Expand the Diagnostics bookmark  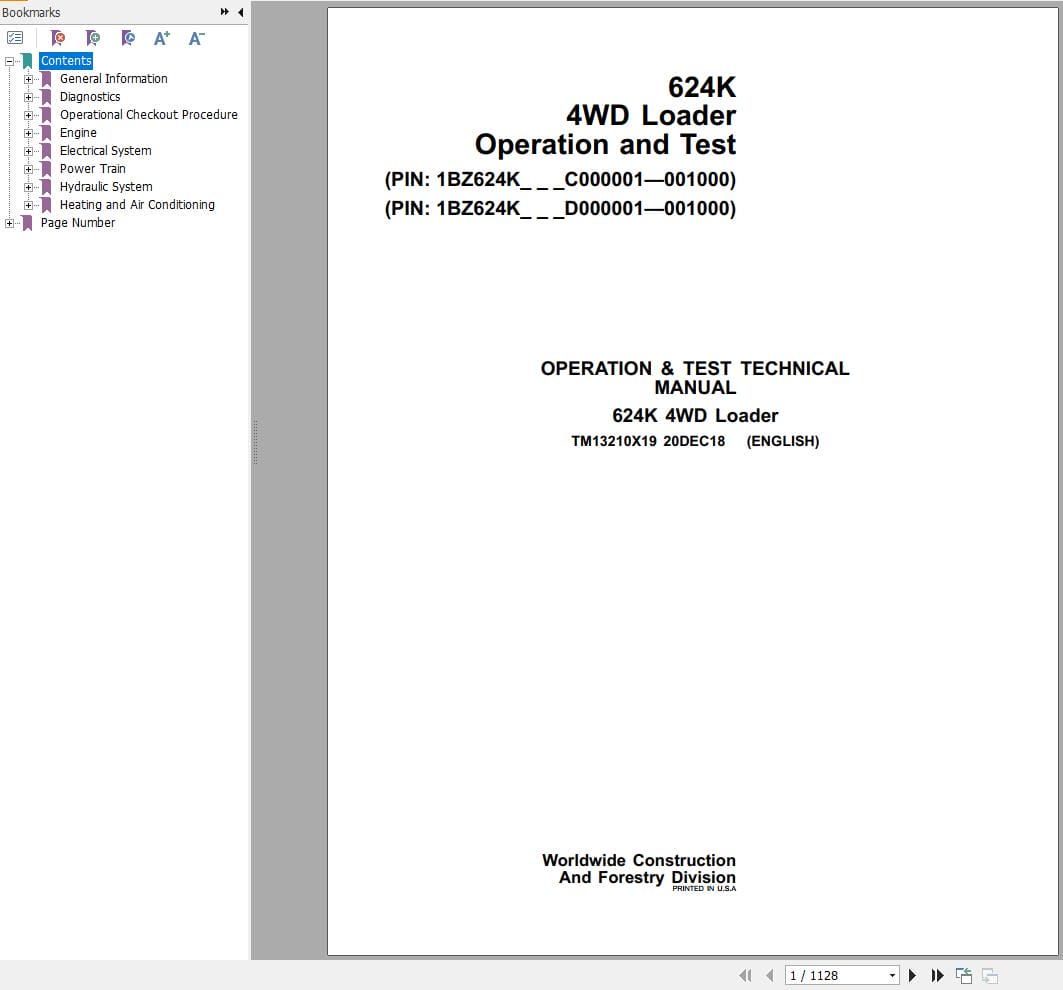[x=28, y=97]
